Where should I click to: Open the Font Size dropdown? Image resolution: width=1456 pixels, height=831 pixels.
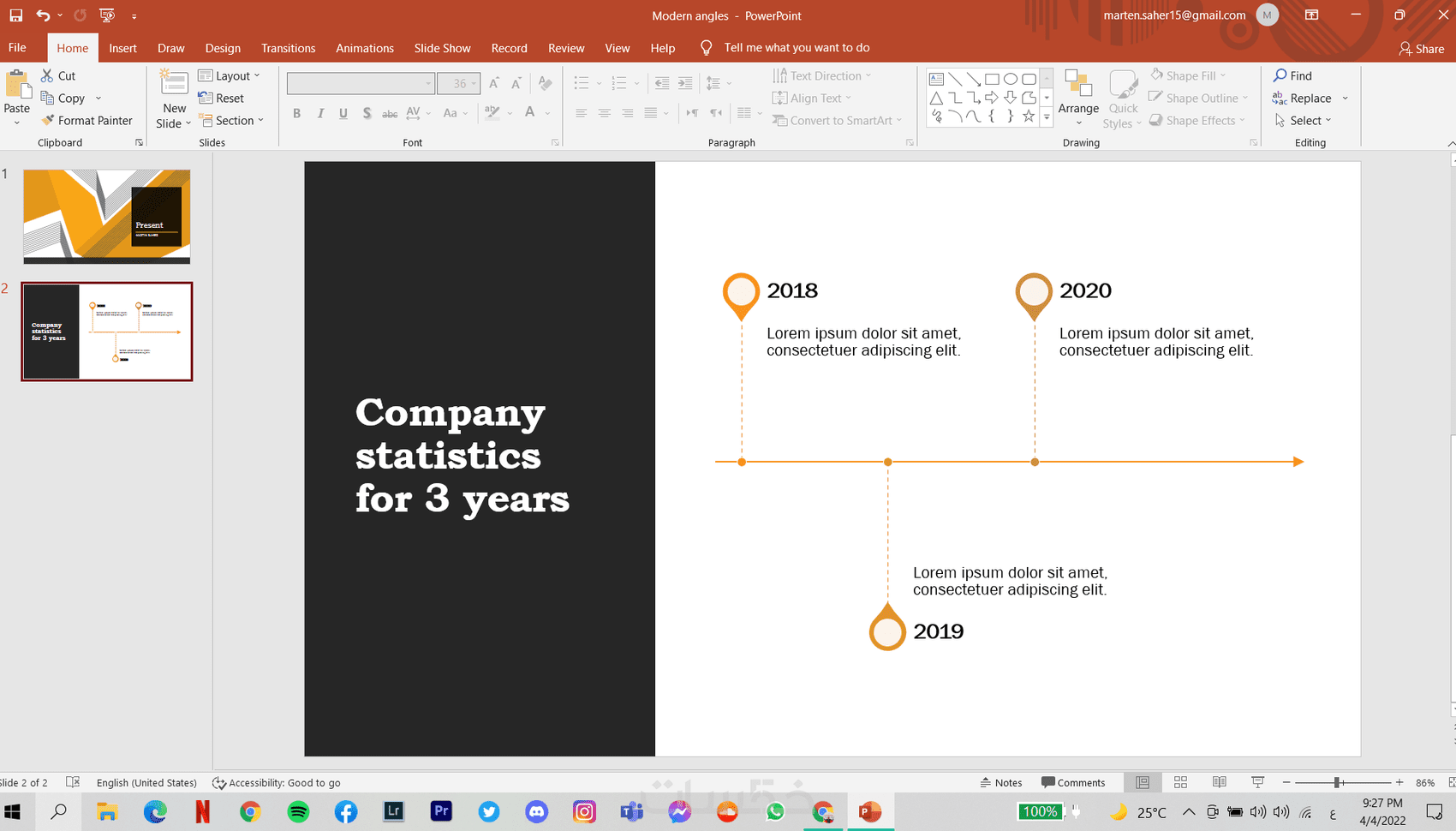click(x=474, y=82)
